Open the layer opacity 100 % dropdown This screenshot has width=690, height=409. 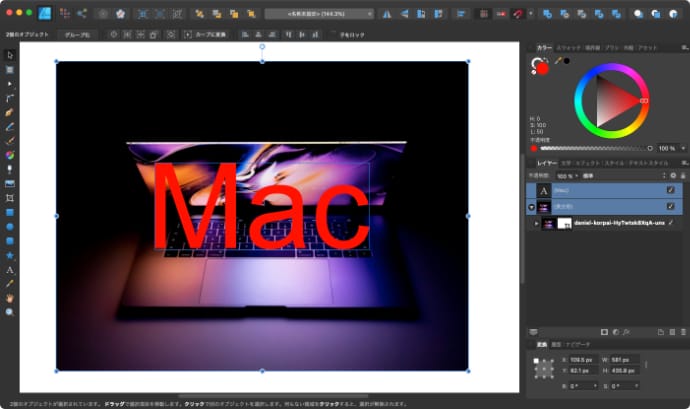point(568,175)
